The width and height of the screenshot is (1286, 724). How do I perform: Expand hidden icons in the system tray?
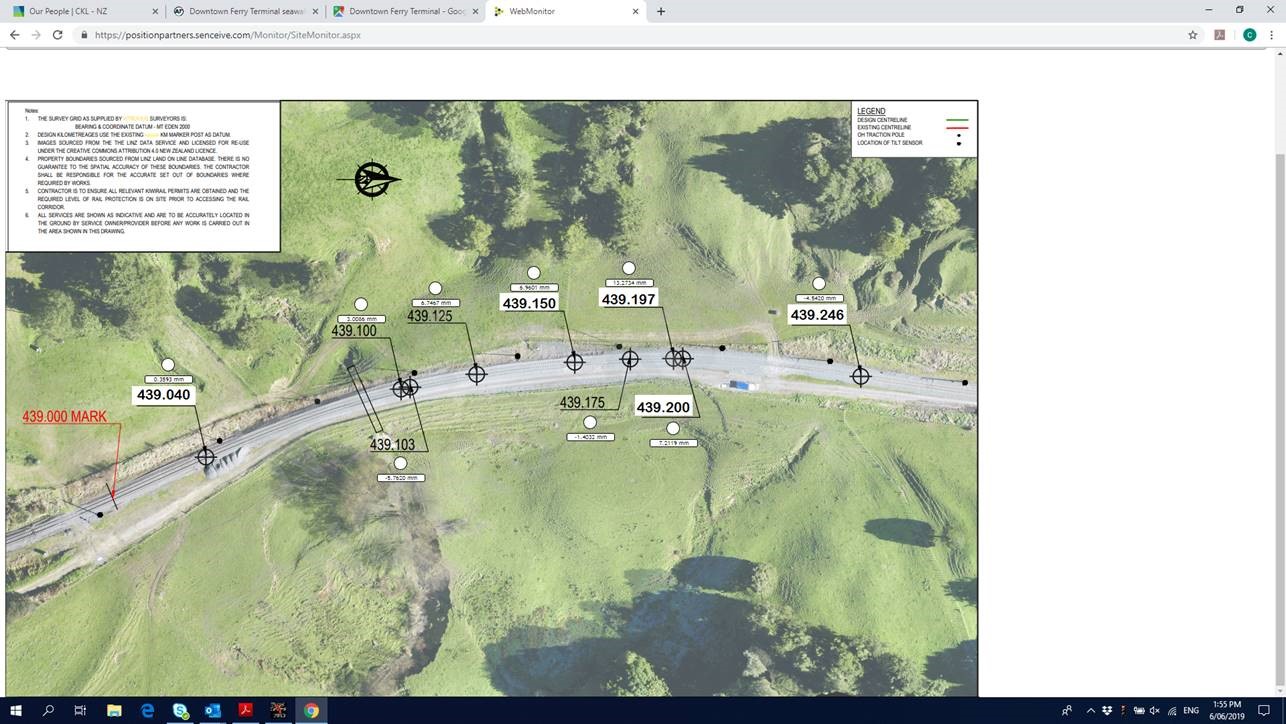(x=1090, y=711)
